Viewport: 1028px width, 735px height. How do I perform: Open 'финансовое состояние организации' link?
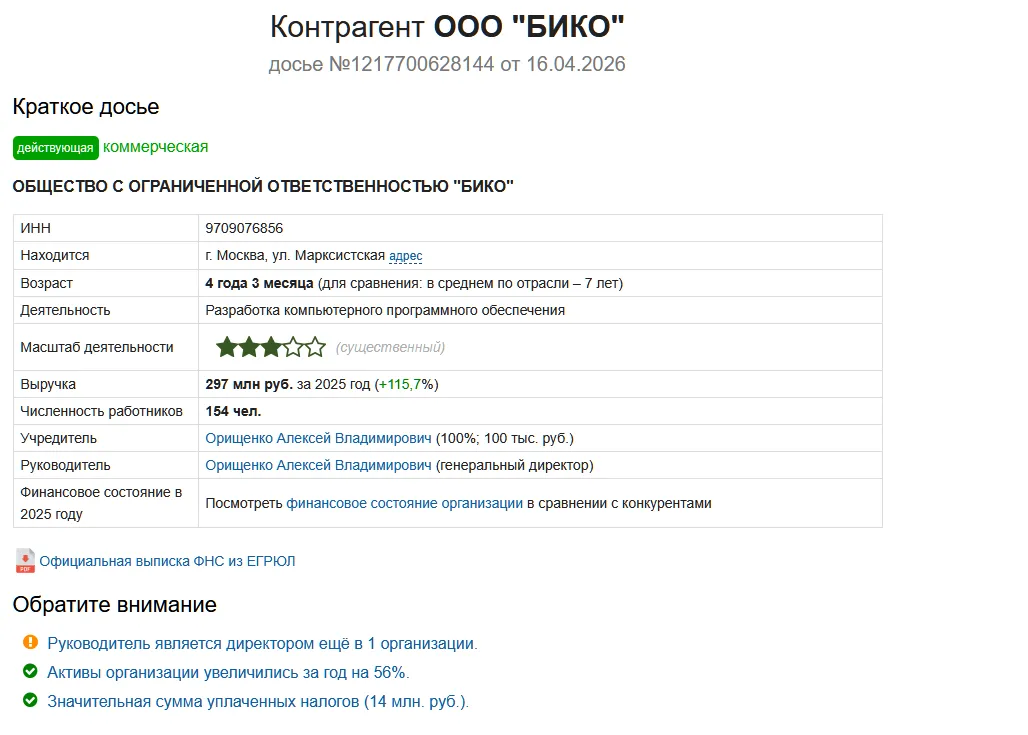pos(405,503)
